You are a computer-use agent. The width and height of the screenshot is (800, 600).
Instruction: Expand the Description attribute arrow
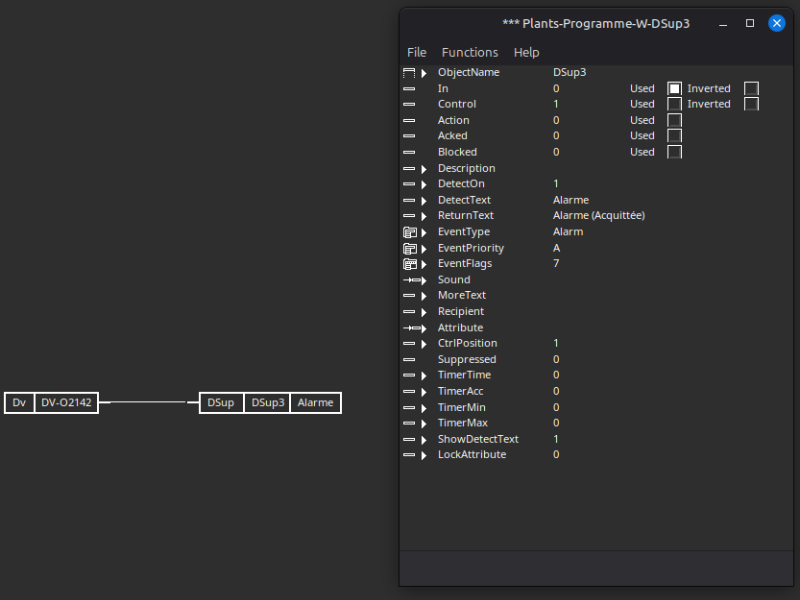[424, 169]
